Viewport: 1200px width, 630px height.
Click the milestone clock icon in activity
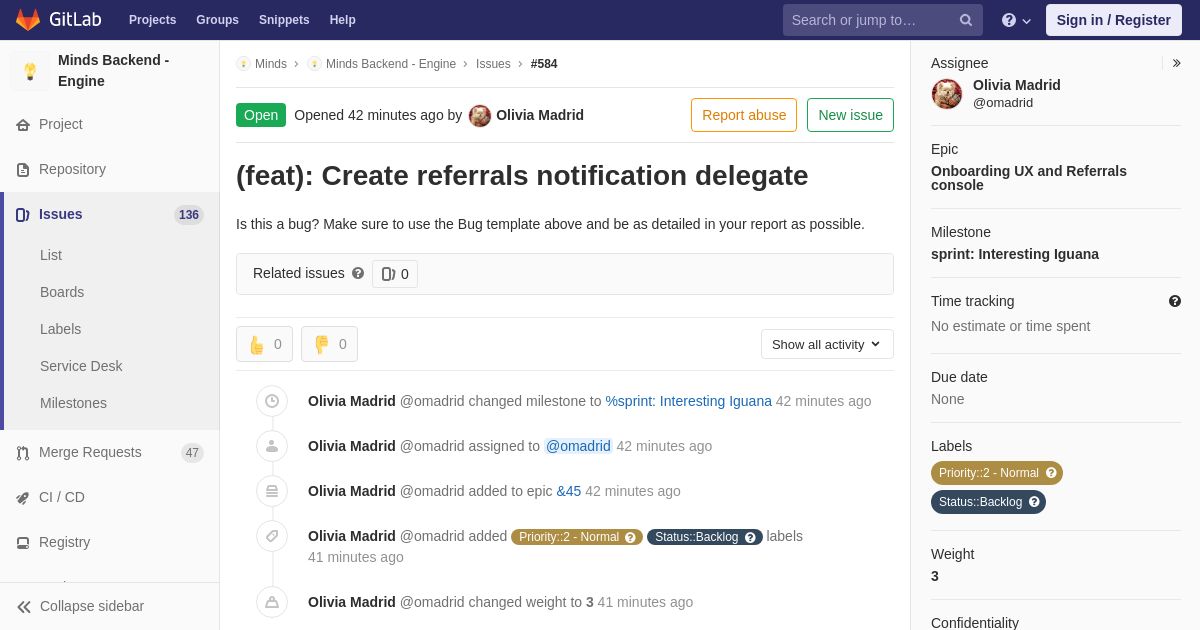(272, 401)
